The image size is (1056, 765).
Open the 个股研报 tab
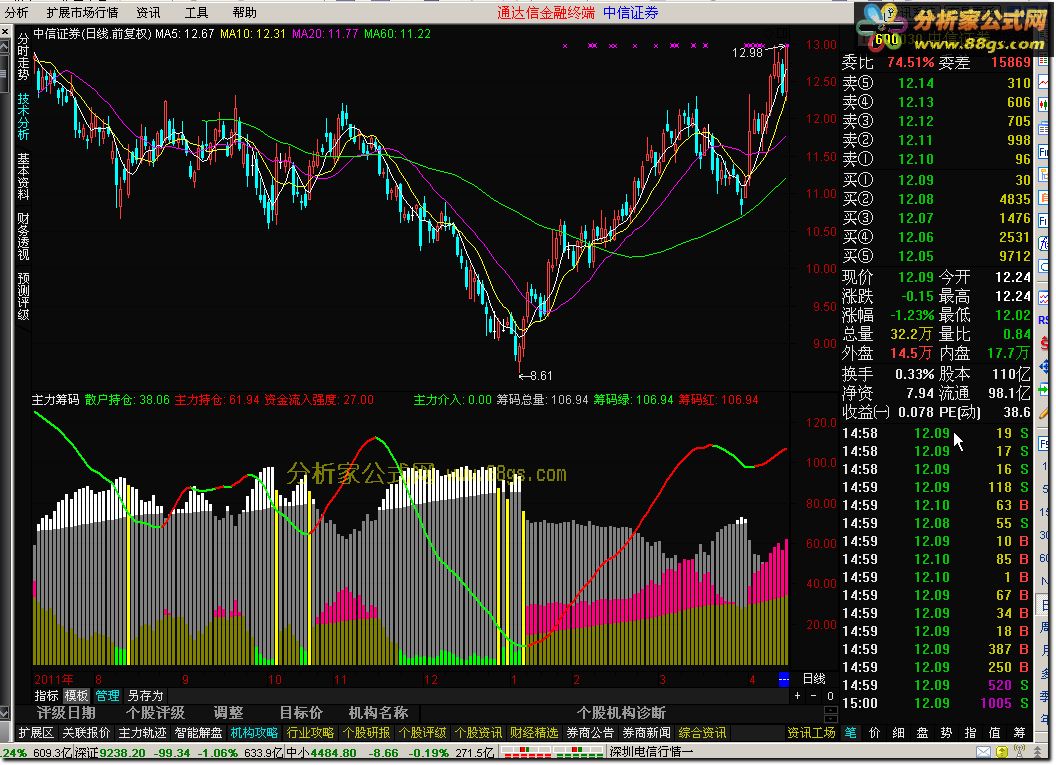(366, 733)
